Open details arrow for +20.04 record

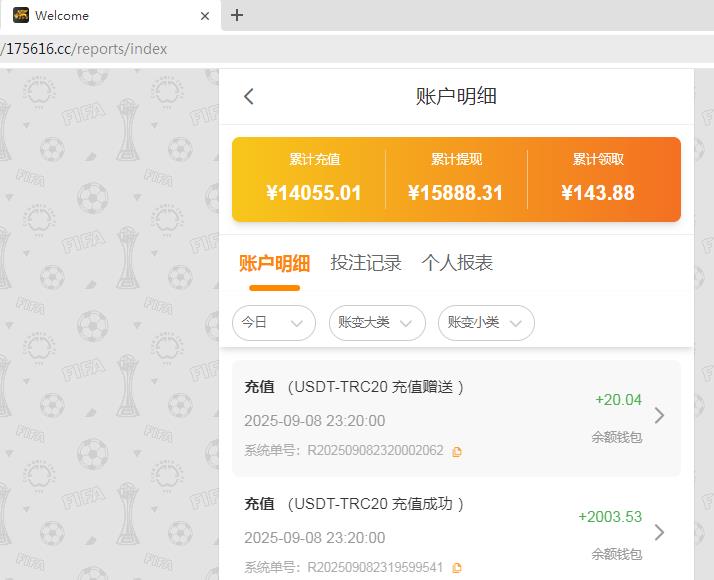659,416
